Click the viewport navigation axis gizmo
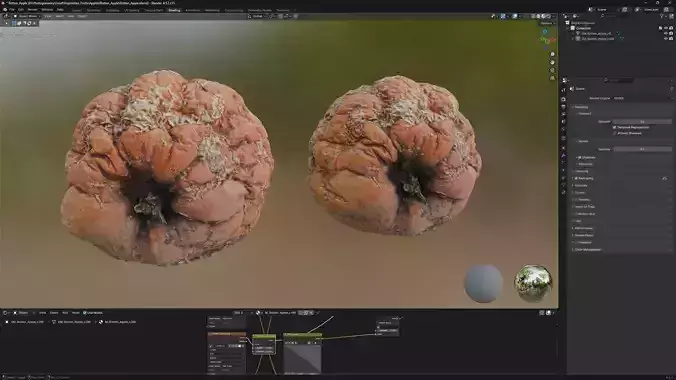 [x=547, y=39]
